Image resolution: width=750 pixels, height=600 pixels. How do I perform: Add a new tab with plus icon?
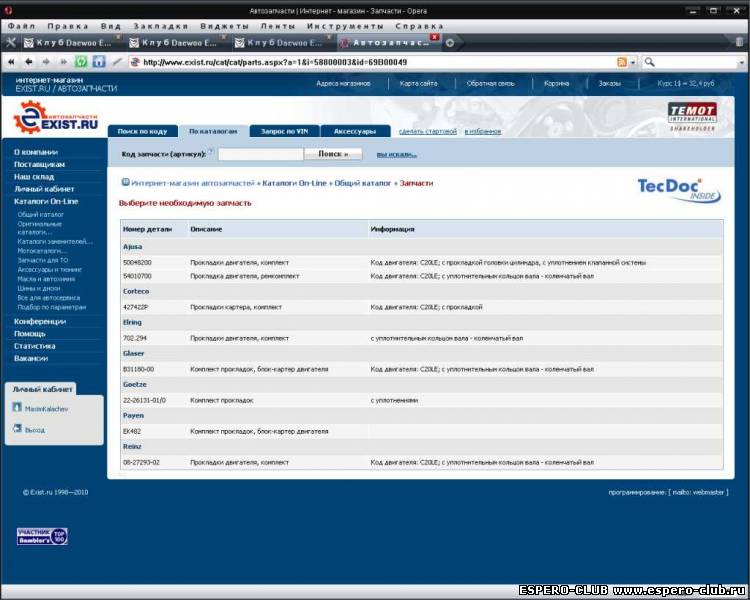pyautogui.click(x=450, y=43)
